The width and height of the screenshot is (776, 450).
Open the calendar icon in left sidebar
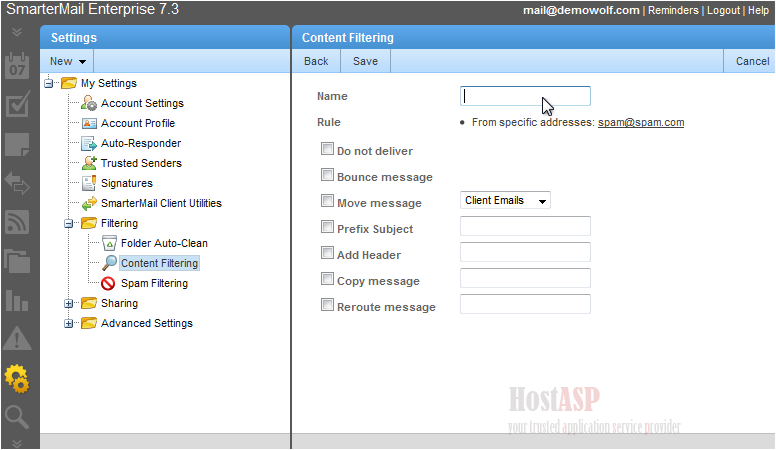pos(17,65)
